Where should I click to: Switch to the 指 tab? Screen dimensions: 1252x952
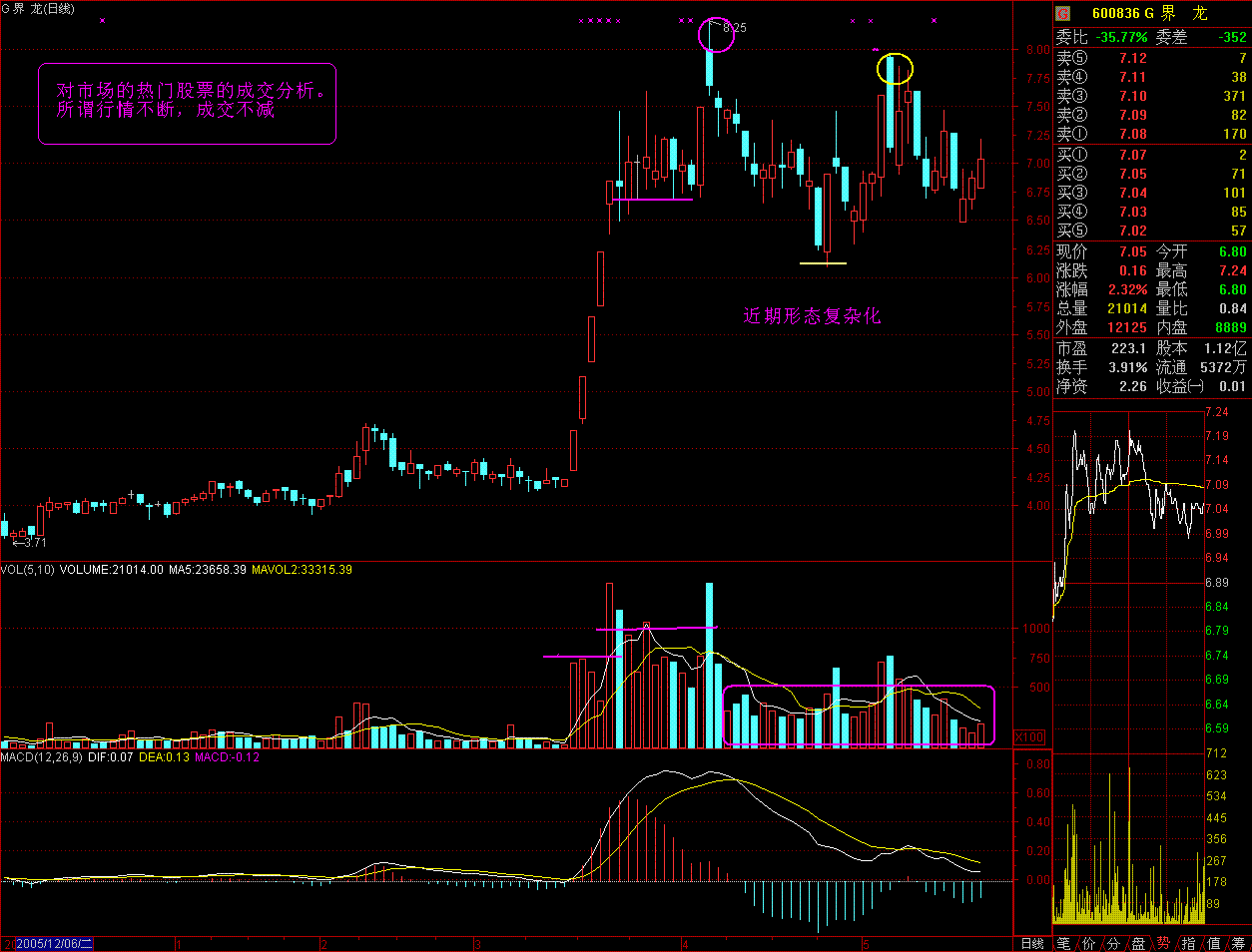pyautogui.click(x=1188, y=943)
